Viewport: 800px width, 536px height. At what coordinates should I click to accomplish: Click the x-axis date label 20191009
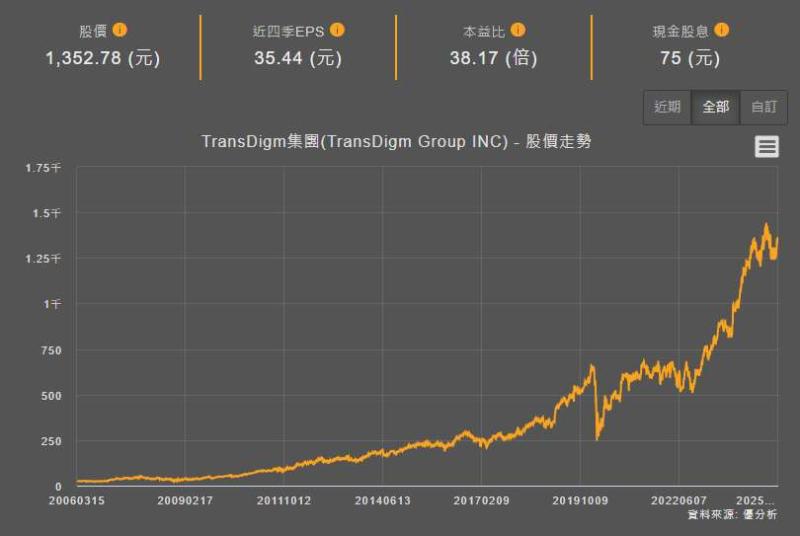click(580, 500)
